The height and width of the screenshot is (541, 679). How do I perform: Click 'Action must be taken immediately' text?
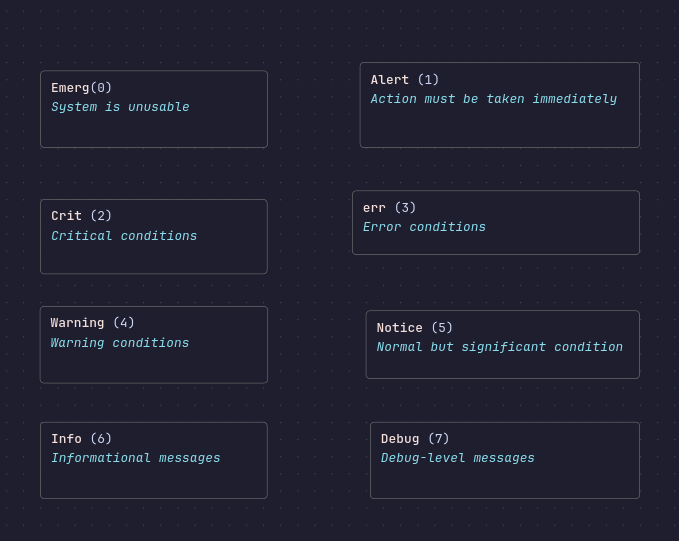494,99
